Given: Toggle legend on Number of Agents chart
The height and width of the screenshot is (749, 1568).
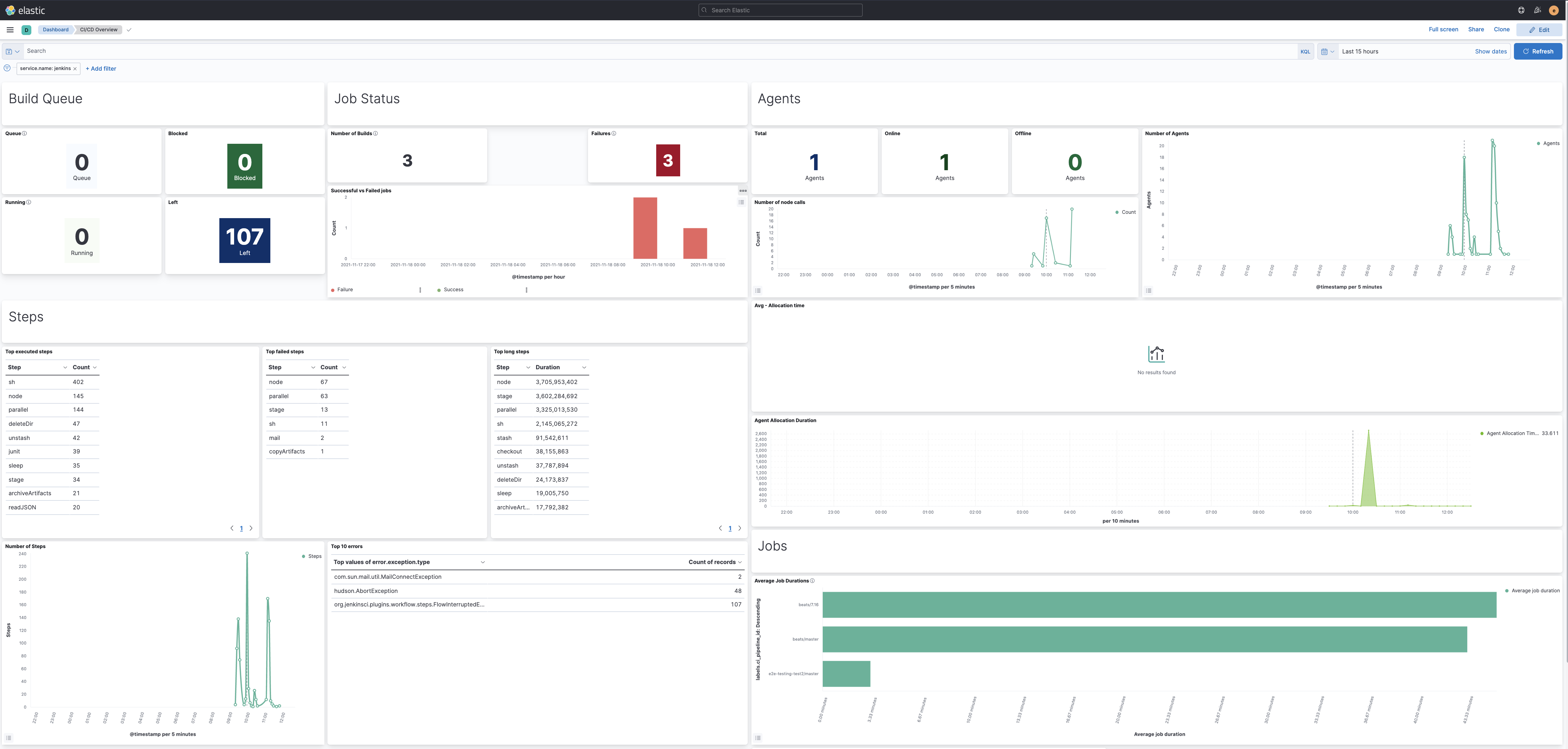Looking at the screenshot, I should 1149,290.
